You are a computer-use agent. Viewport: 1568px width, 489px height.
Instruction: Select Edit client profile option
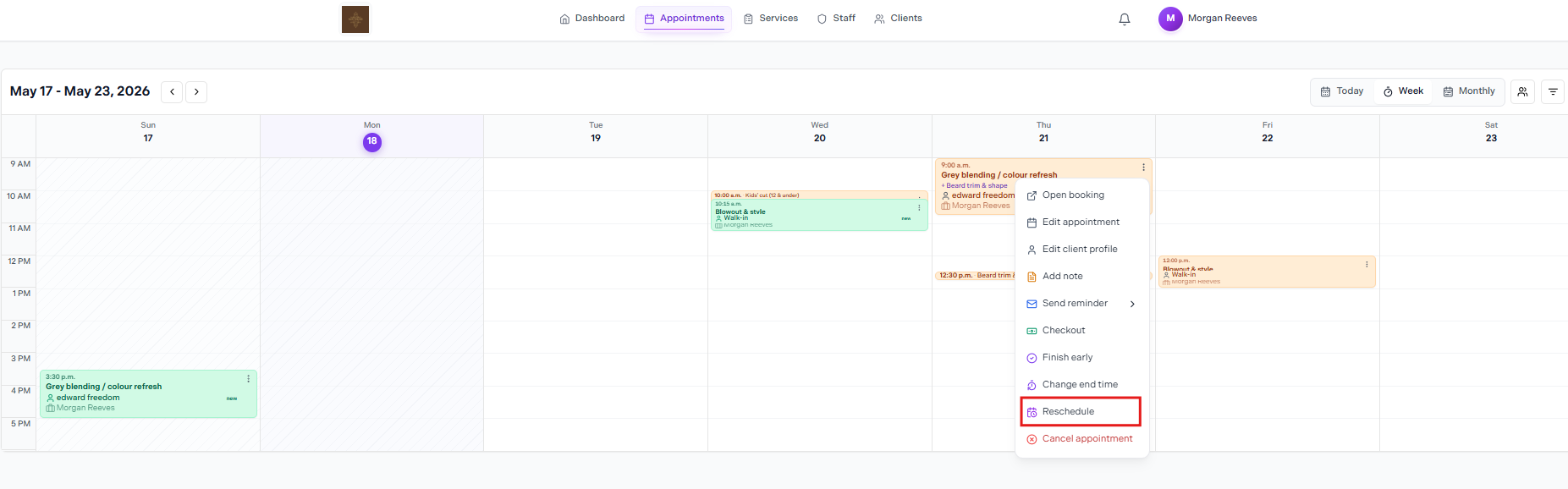(1082, 250)
